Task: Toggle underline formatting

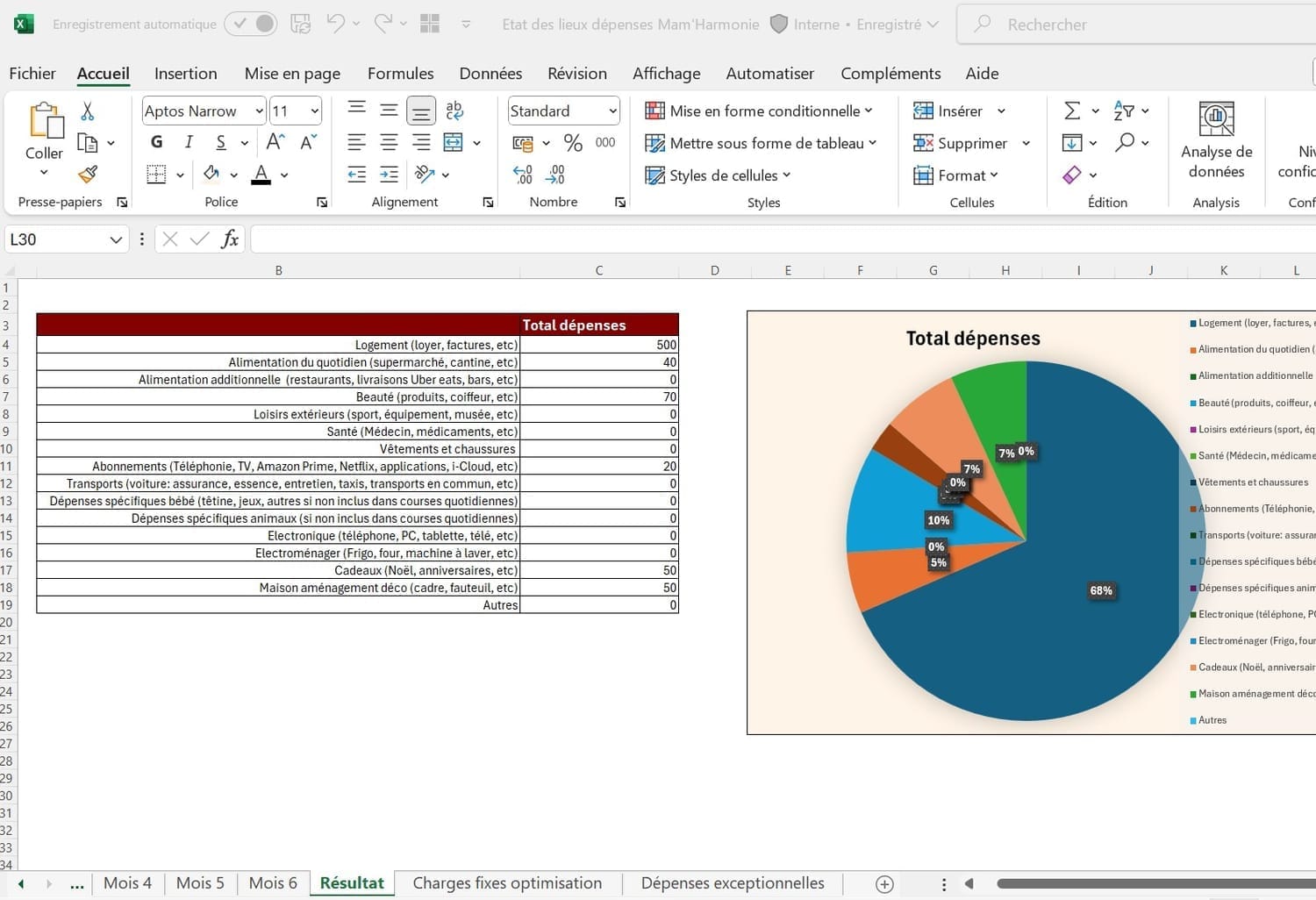Action: 221,142
